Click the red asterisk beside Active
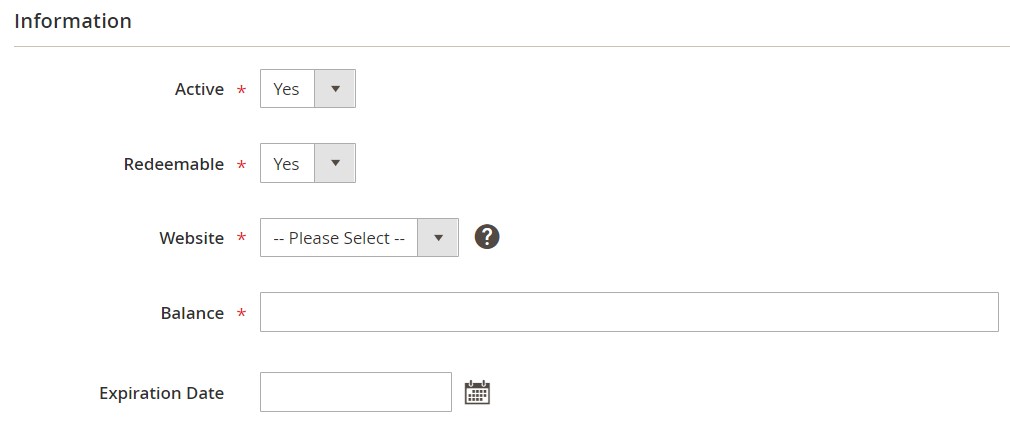1010x429 pixels. coord(241,91)
